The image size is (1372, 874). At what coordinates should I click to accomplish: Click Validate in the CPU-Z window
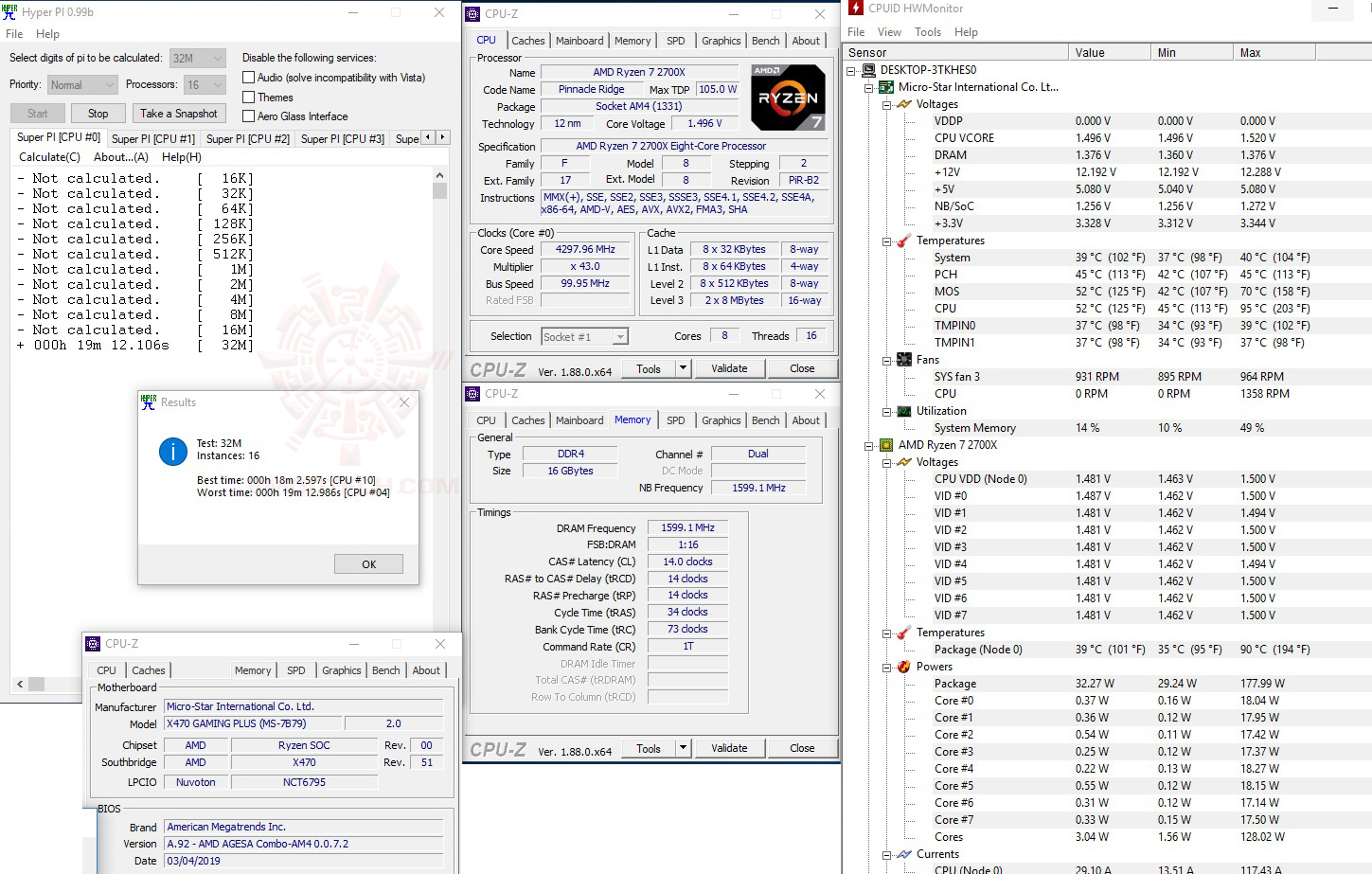[729, 368]
